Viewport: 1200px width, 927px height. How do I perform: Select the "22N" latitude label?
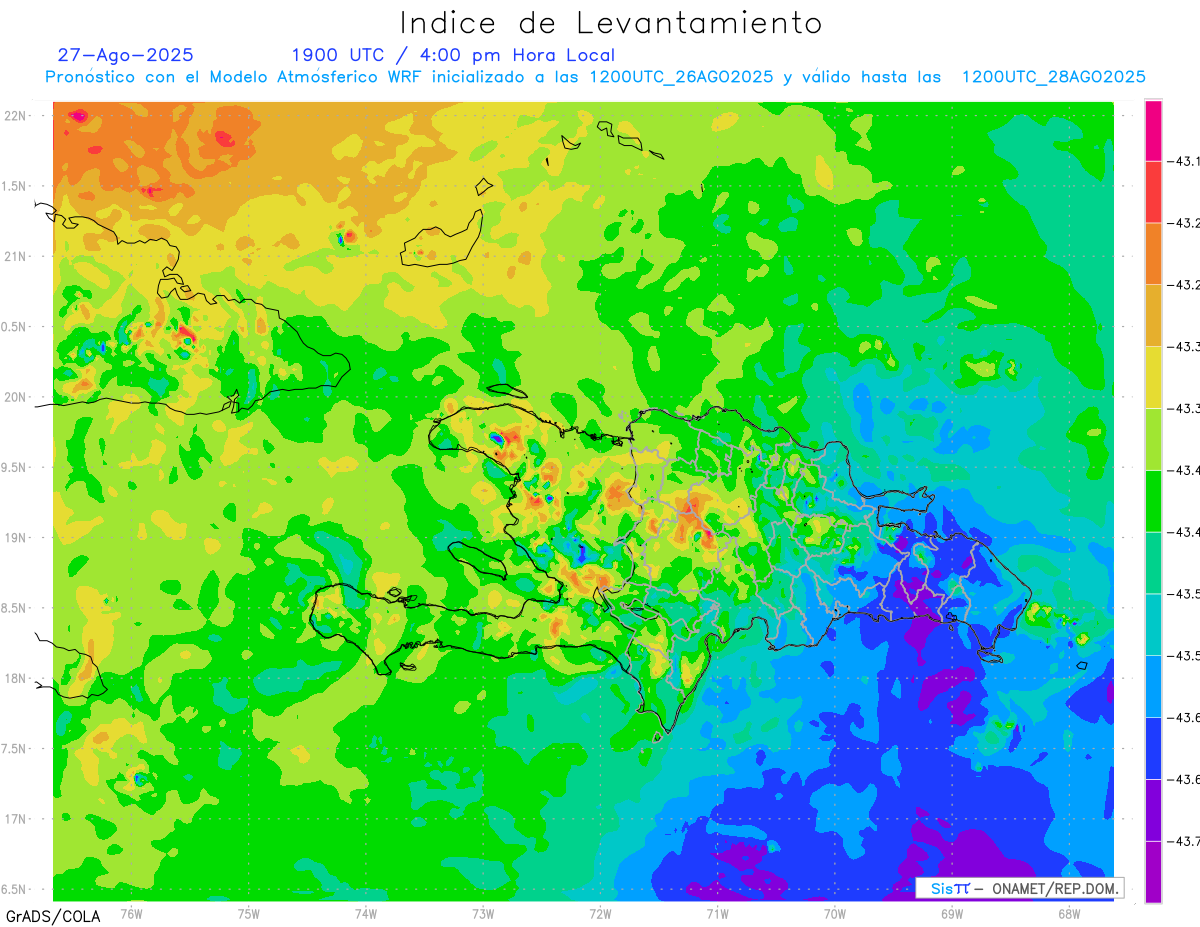pyautogui.click(x=15, y=116)
